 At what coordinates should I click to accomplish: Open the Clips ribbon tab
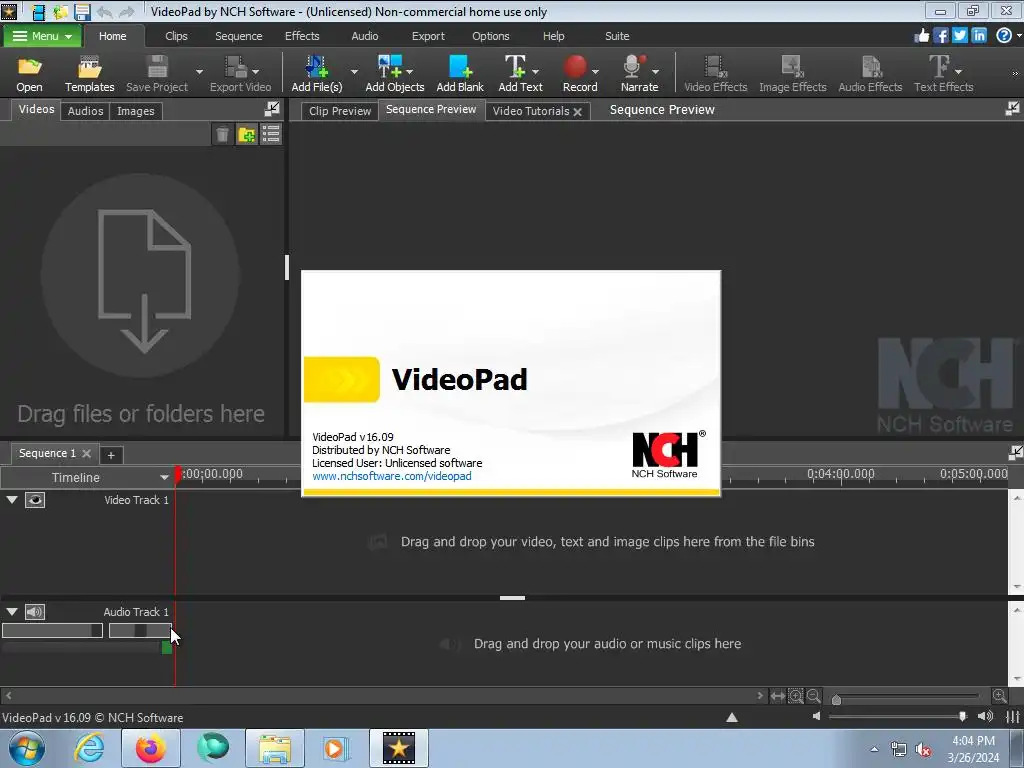pyautogui.click(x=176, y=36)
